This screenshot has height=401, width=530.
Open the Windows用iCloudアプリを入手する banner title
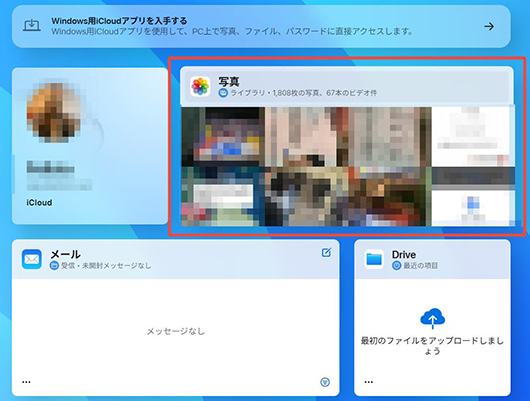coord(119,21)
